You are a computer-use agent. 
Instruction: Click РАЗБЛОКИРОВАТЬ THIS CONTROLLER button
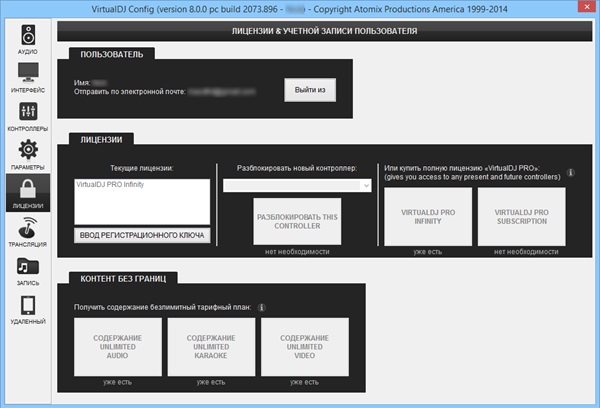pyautogui.click(x=297, y=219)
